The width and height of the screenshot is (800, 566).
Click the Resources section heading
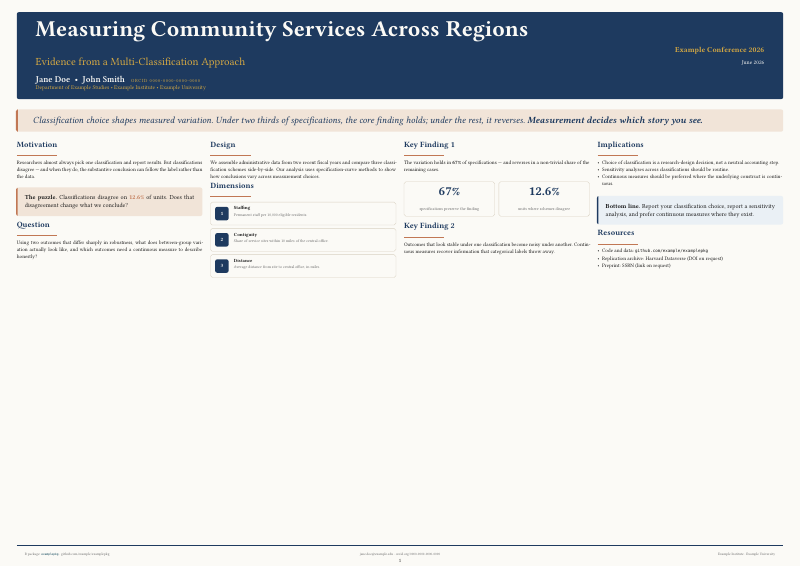(616, 233)
